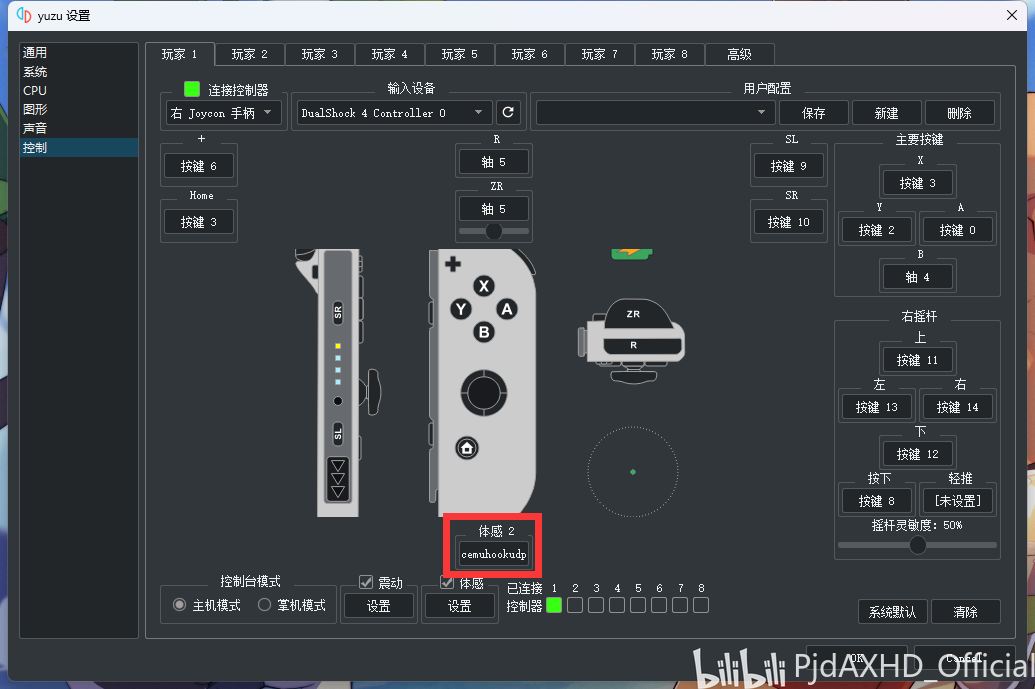Image resolution: width=1035 pixels, height=689 pixels.
Task: Click 保存 profile button
Action: [813, 113]
